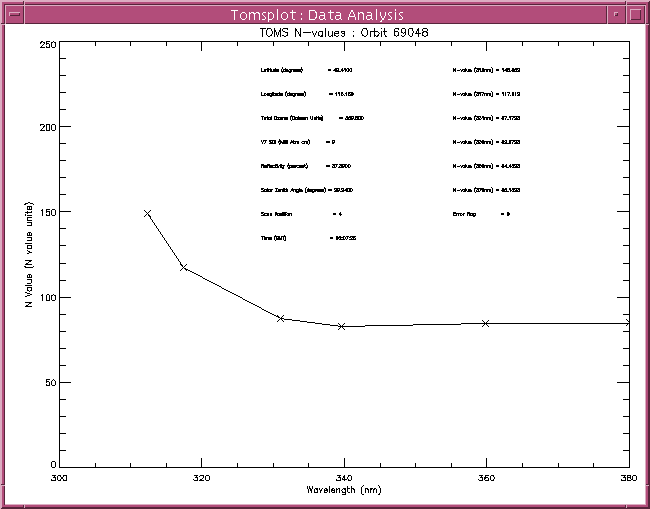Click the data point marker near 317 nm
This screenshot has width=650, height=509.
click(183, 267)
